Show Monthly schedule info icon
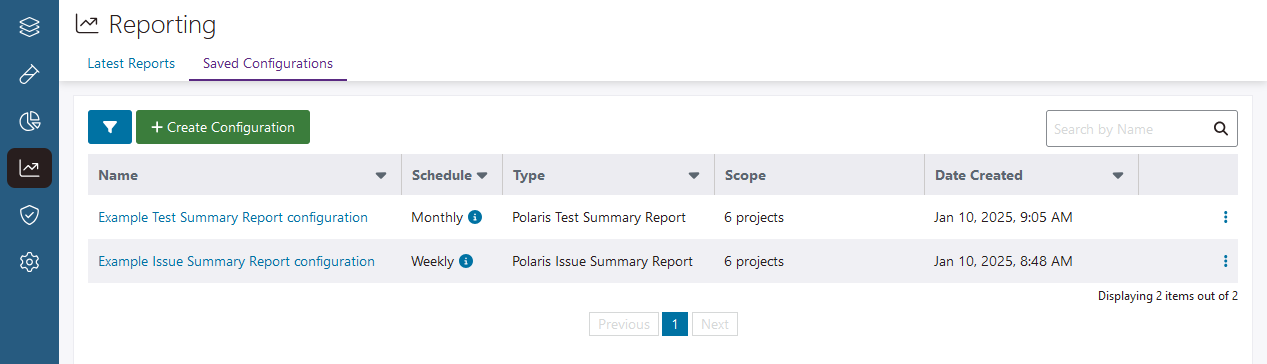 tap(475, 217)
